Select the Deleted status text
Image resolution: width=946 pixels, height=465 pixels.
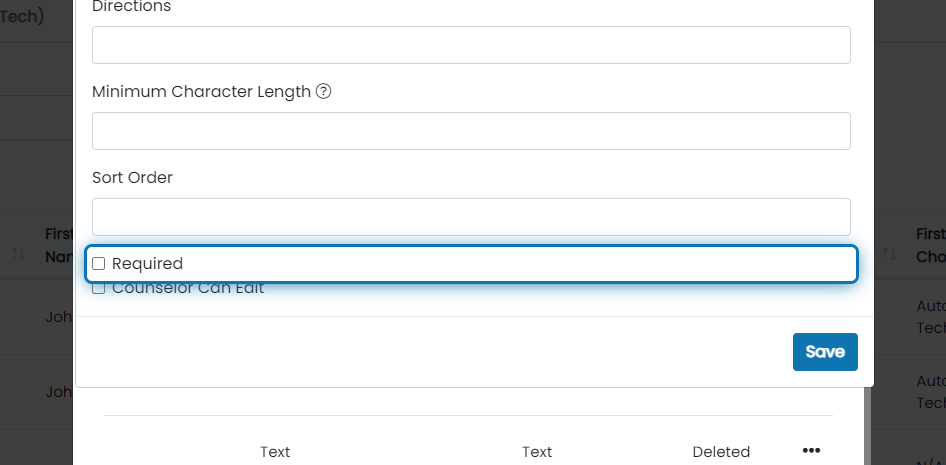(x=721, y=452)
